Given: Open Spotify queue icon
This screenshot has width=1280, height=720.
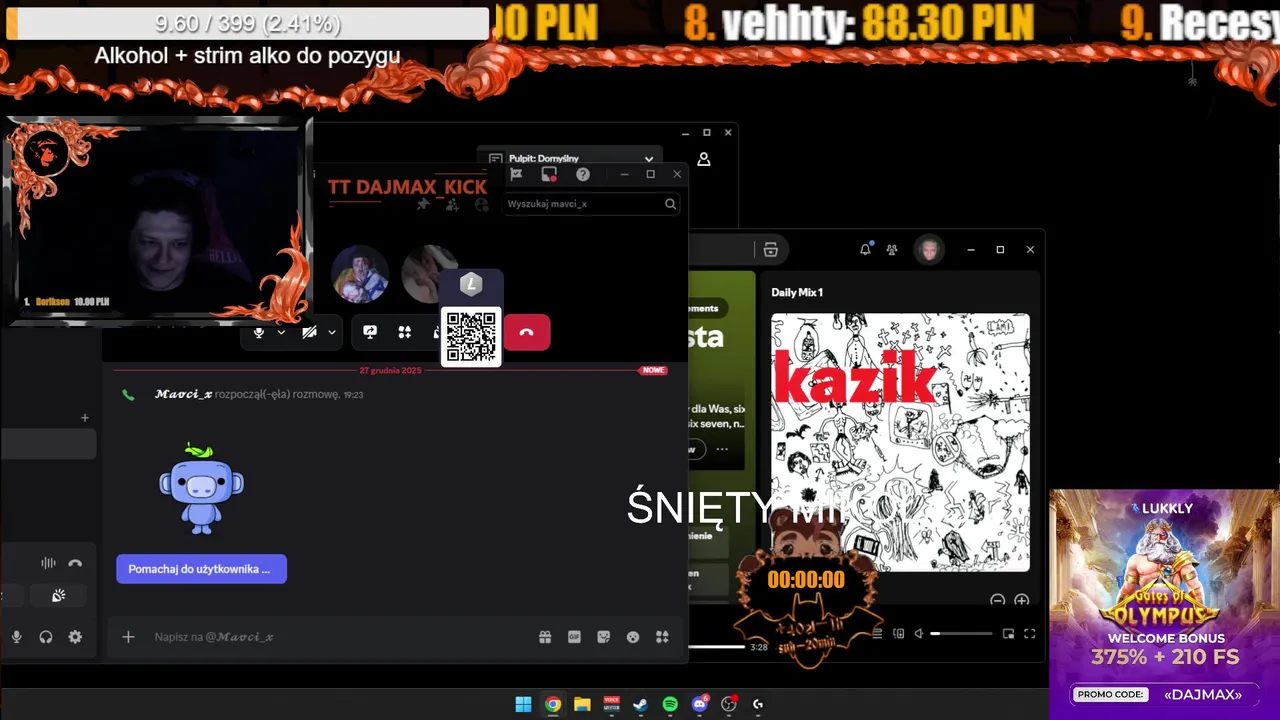Looking at the screenshot, I should pyautogui.click(x=877, y=633).
